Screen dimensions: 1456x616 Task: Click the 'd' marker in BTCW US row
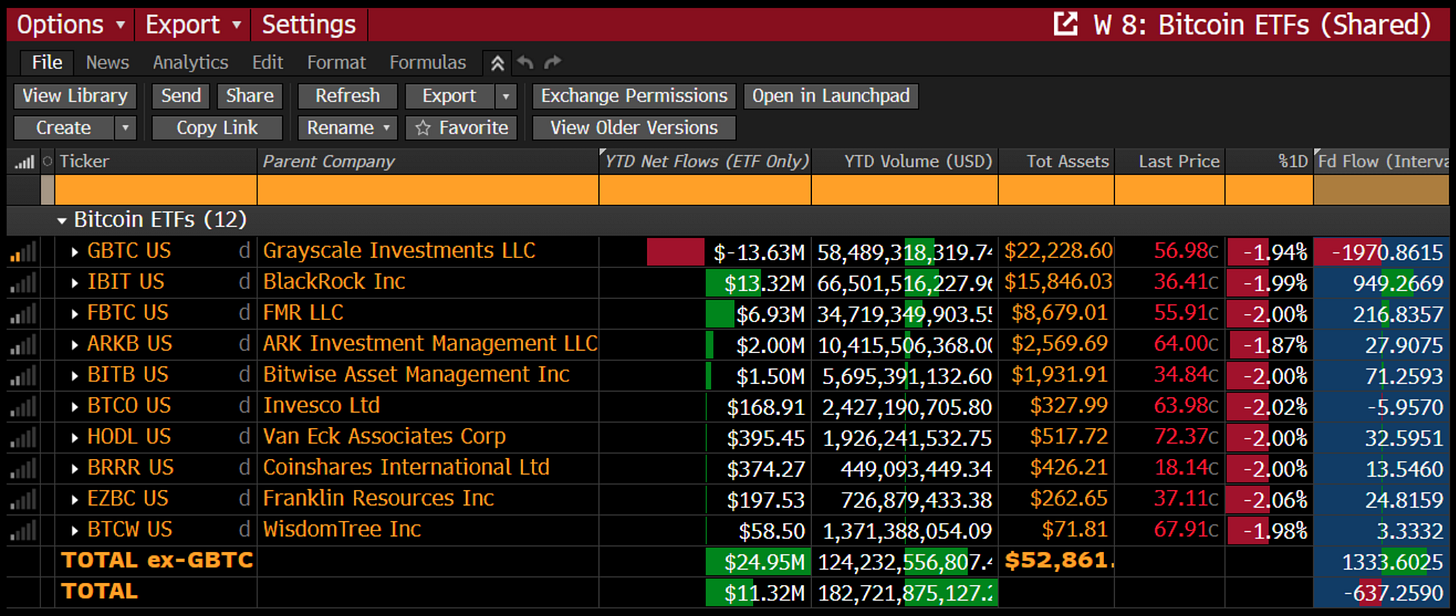[244, 530]
